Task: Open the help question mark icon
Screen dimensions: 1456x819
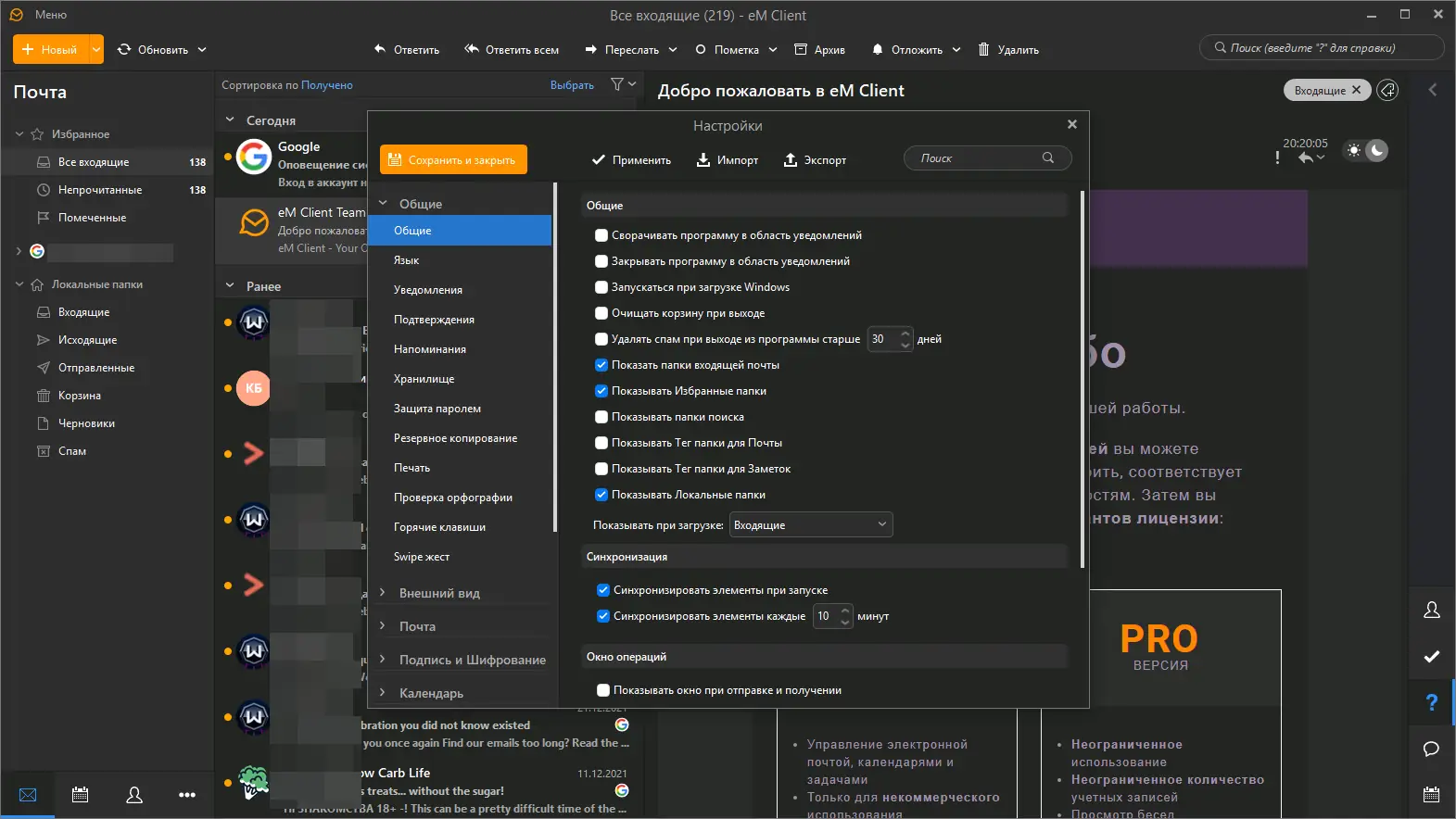Action: pos(1432,702)
